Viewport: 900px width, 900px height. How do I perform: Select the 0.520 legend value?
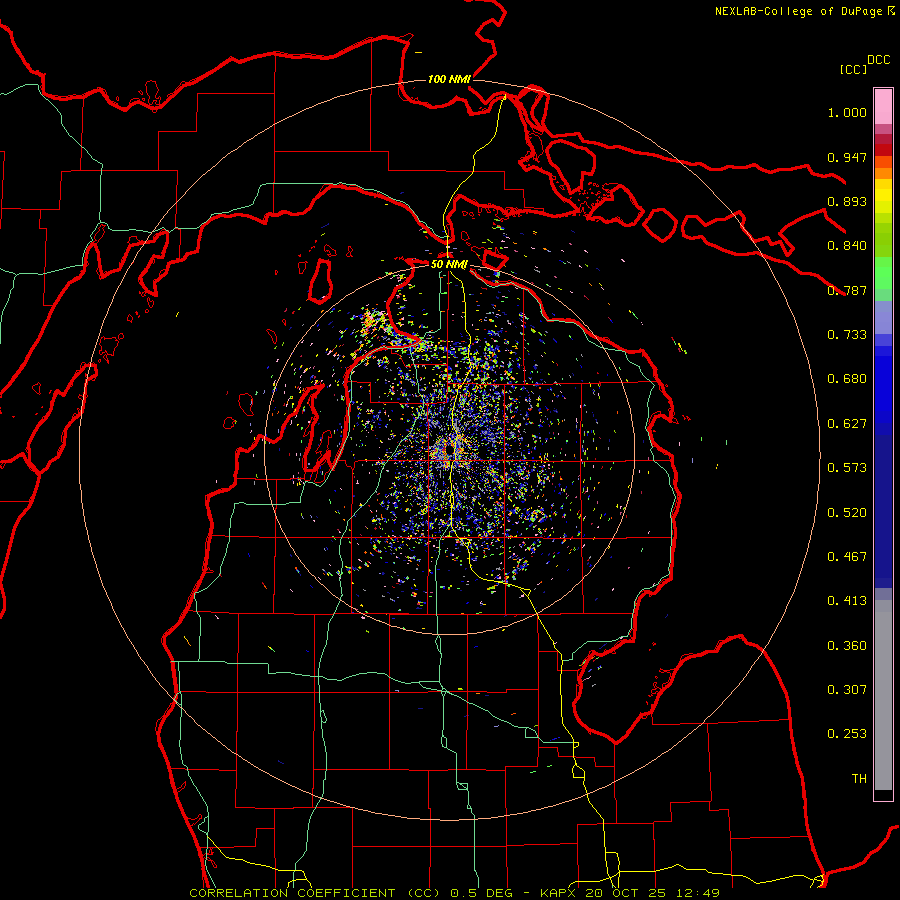click(847, 513)
